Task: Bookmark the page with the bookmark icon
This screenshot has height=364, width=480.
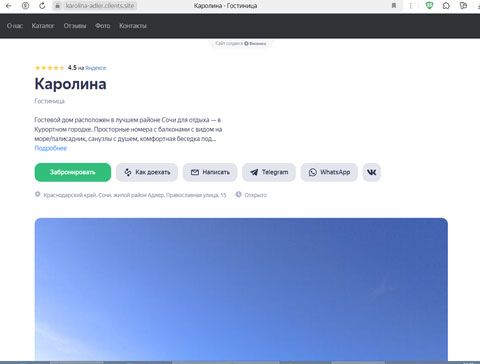Action: point(394,6)
